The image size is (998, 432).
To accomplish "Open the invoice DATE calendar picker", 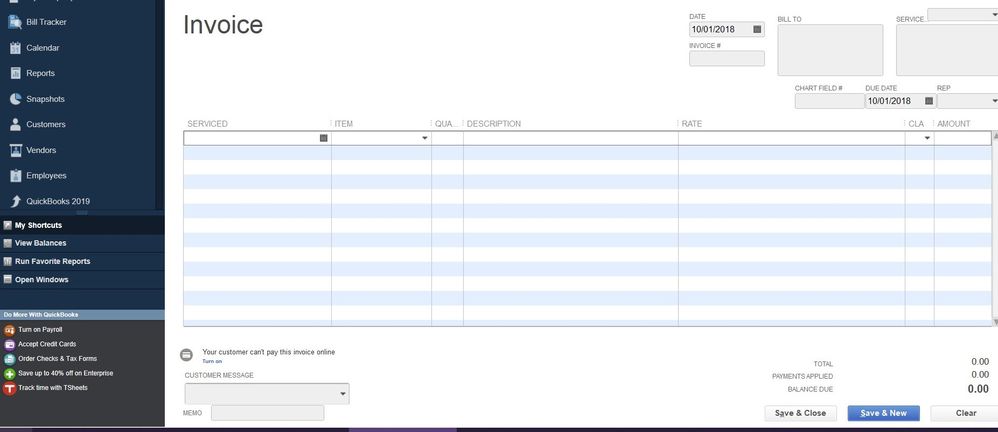I will pos(757,29).
